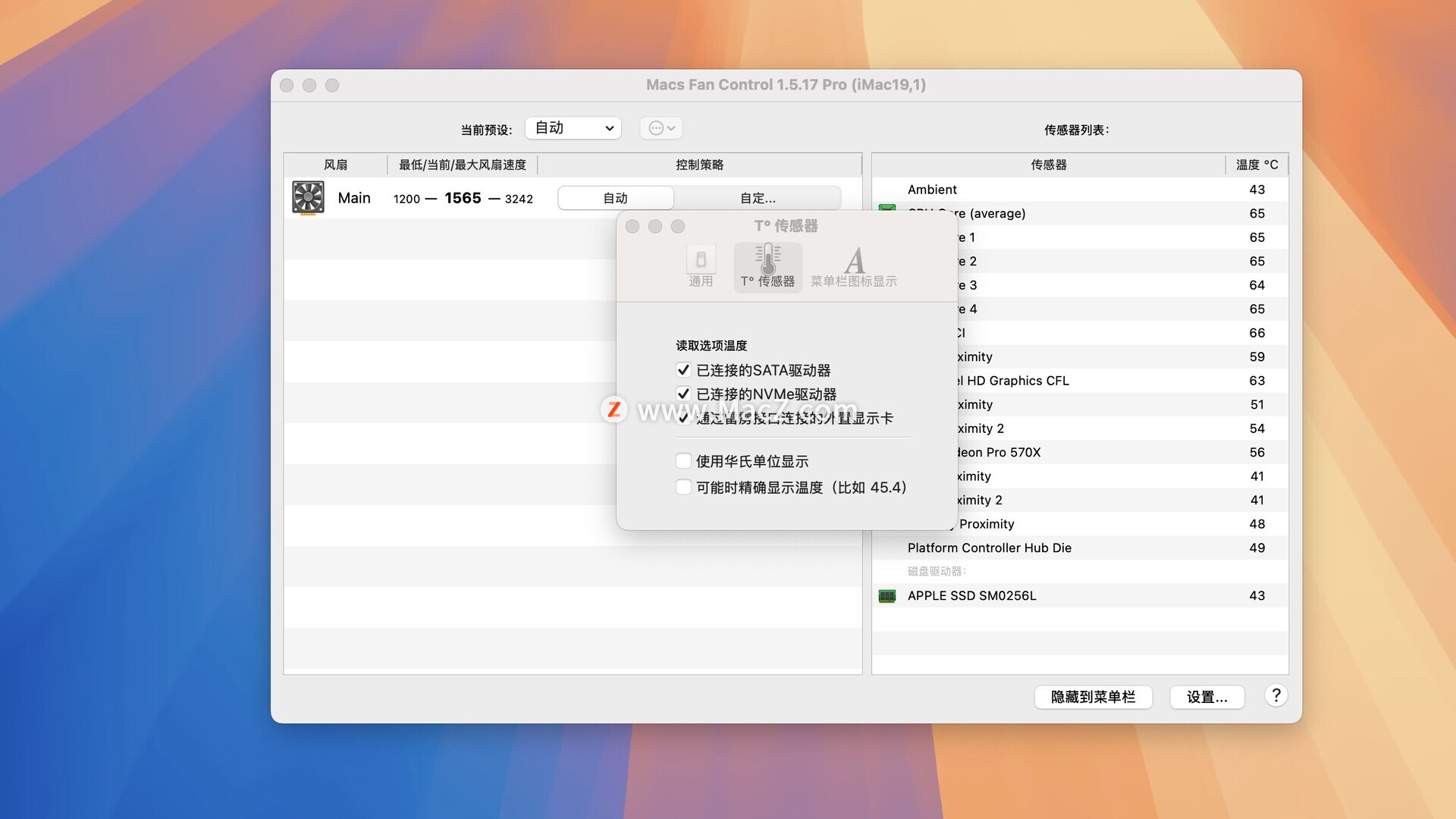Open the 通用 general preferences tab
This screenshot has height=819, width=1456.
(x=701, y=267)
